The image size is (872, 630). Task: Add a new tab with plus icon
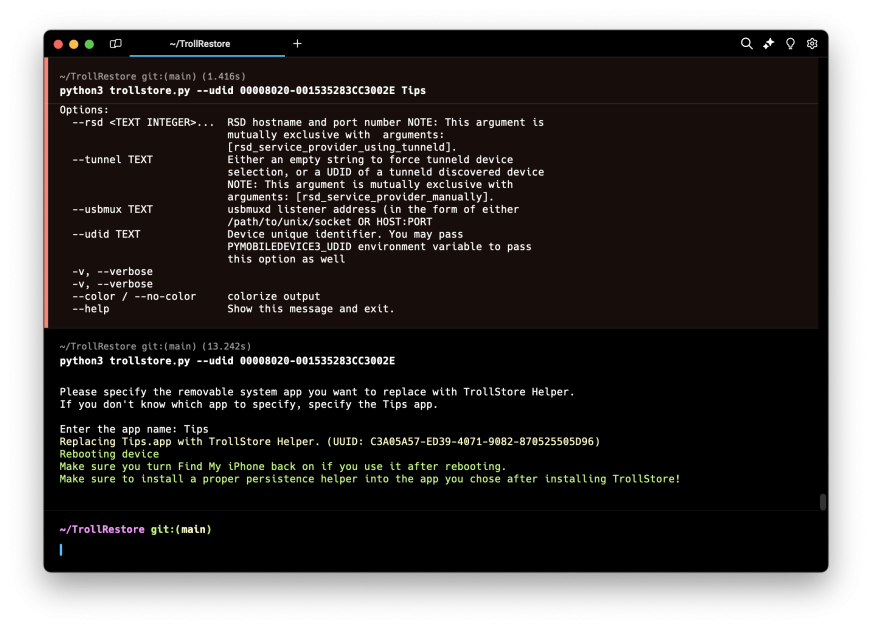[x=298, y=43]
